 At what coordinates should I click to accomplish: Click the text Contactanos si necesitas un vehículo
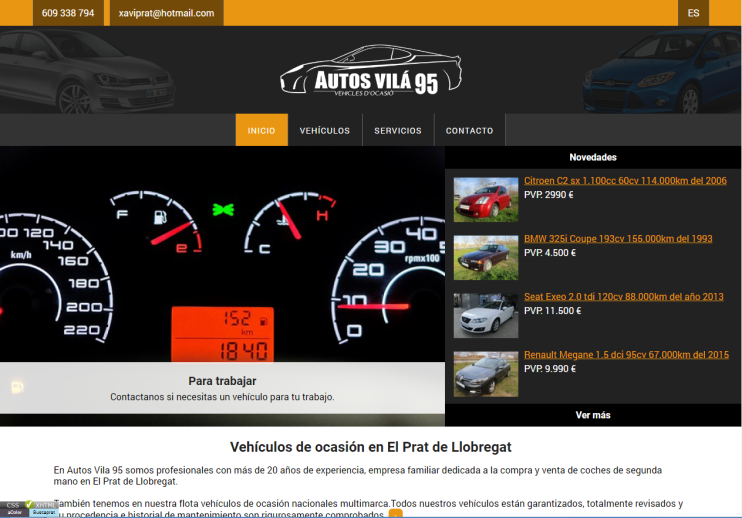coord(222,397)
